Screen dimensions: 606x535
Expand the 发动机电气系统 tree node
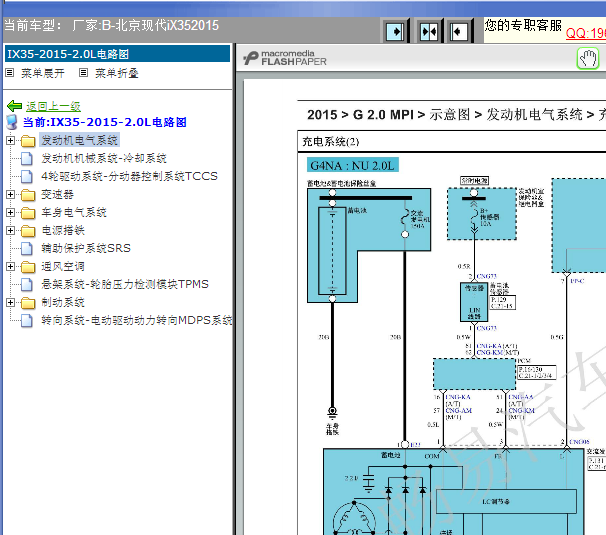tap(10, 141)
